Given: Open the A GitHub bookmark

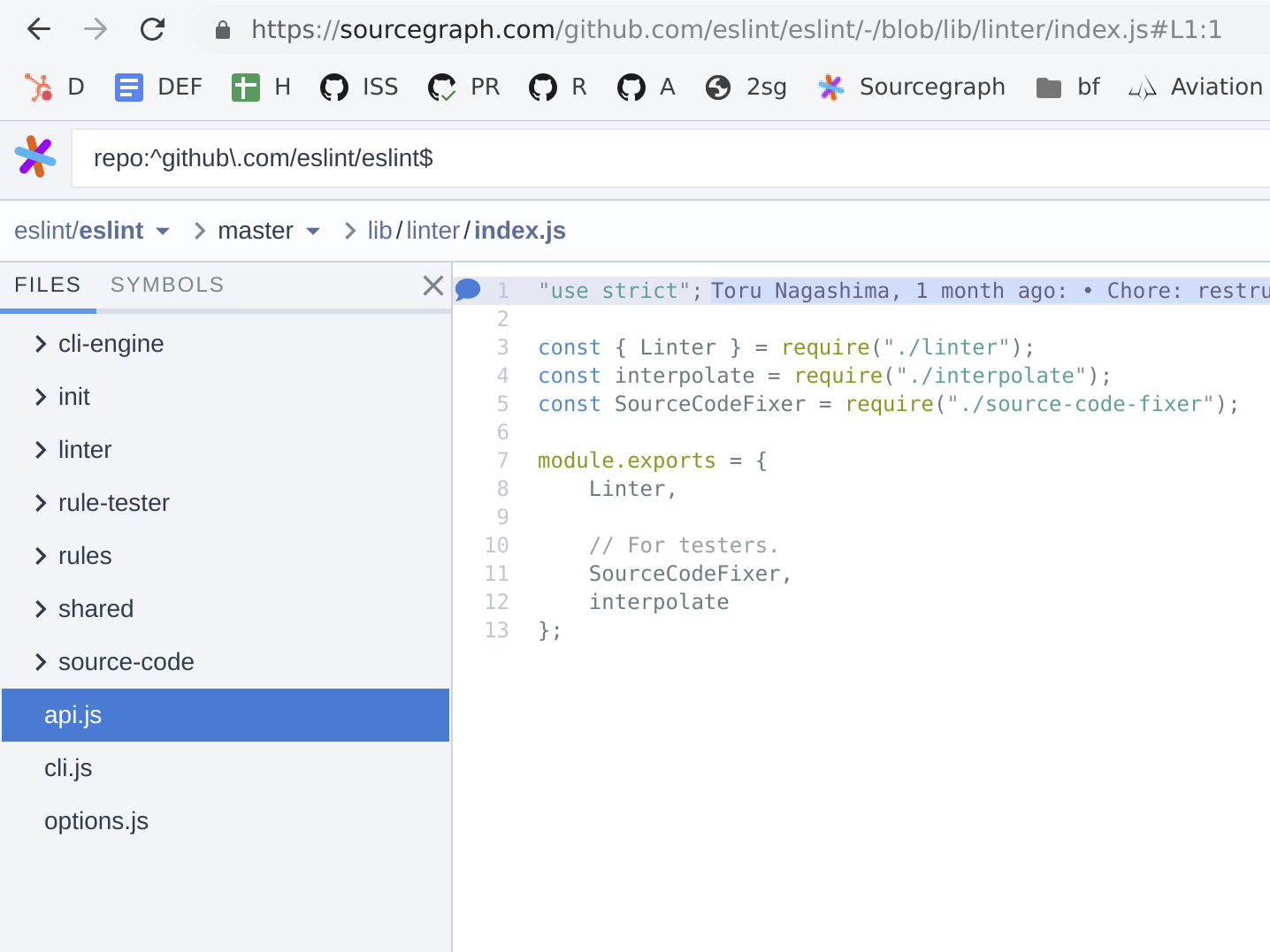Looking at the screenshot, I should coord(646,87).
